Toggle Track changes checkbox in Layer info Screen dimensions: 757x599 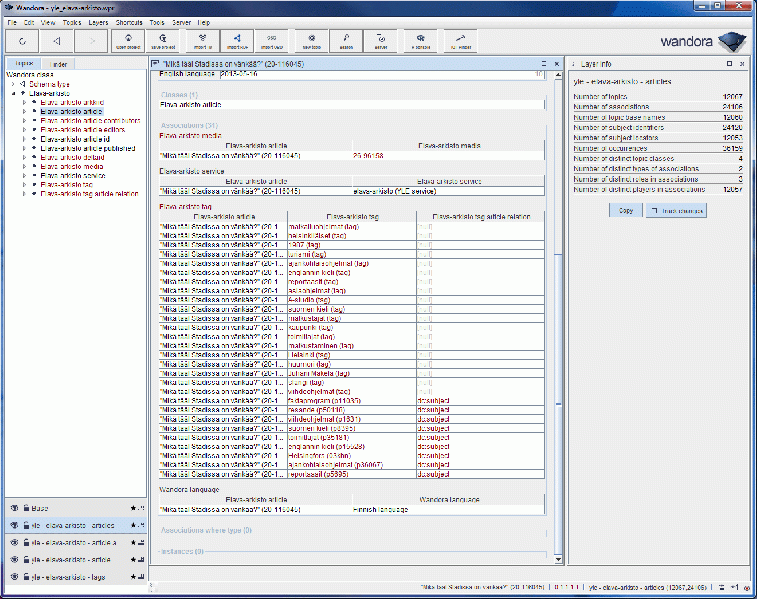pyautogui.click(x=654, y=211)
